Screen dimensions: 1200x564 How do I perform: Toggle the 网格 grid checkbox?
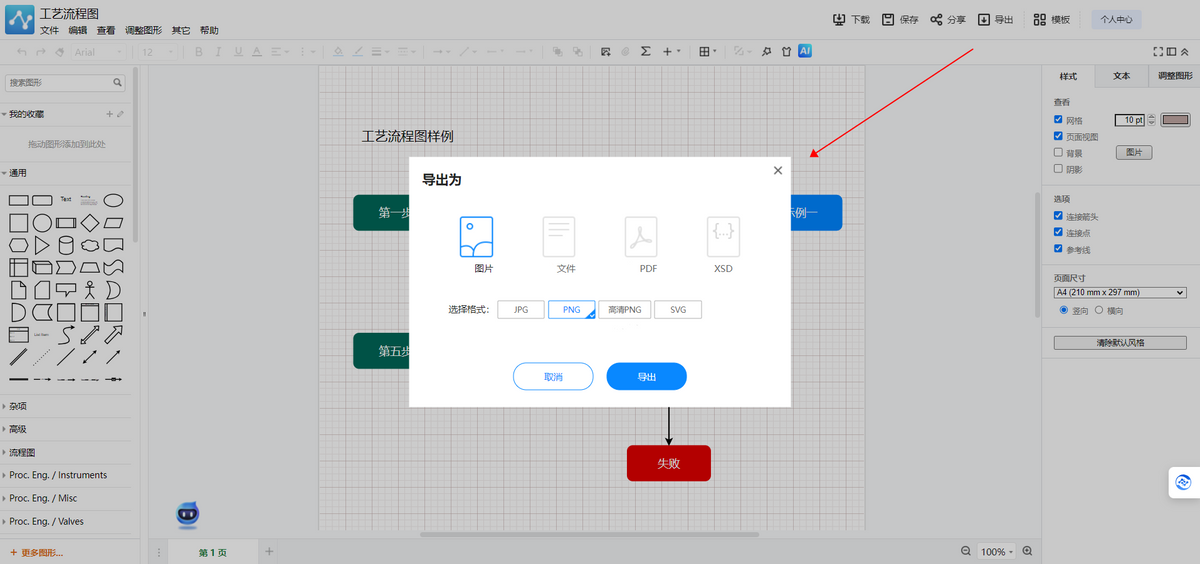pos(1059,120)
